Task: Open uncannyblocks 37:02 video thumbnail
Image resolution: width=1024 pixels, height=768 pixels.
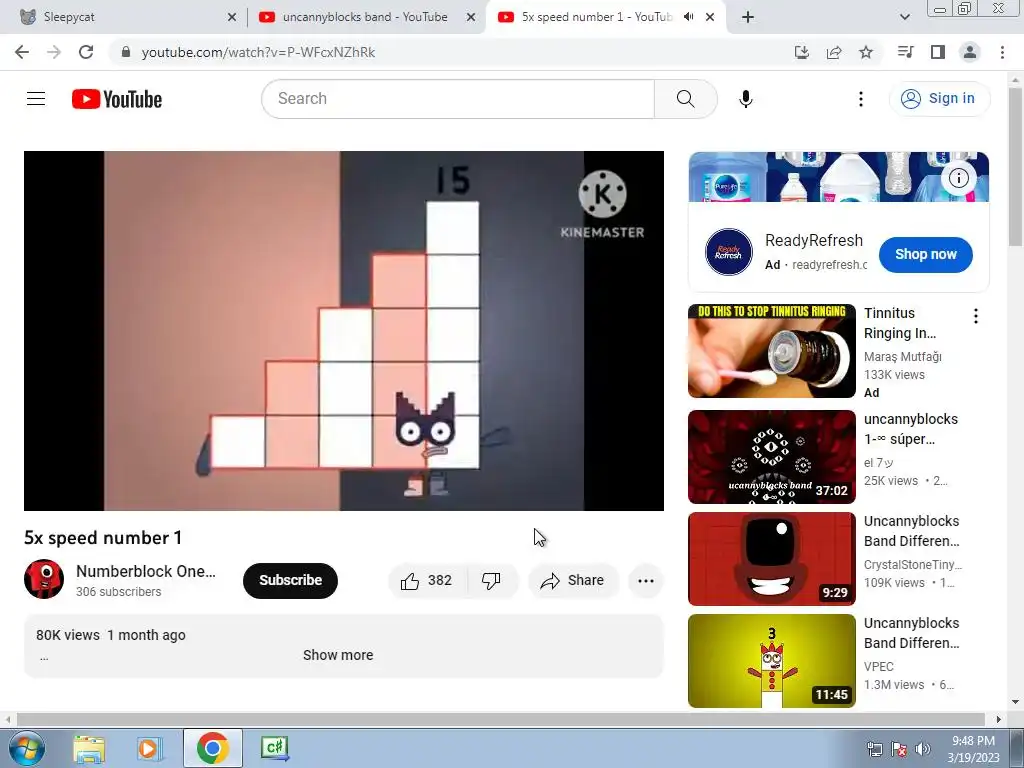Action: point(771,456)
